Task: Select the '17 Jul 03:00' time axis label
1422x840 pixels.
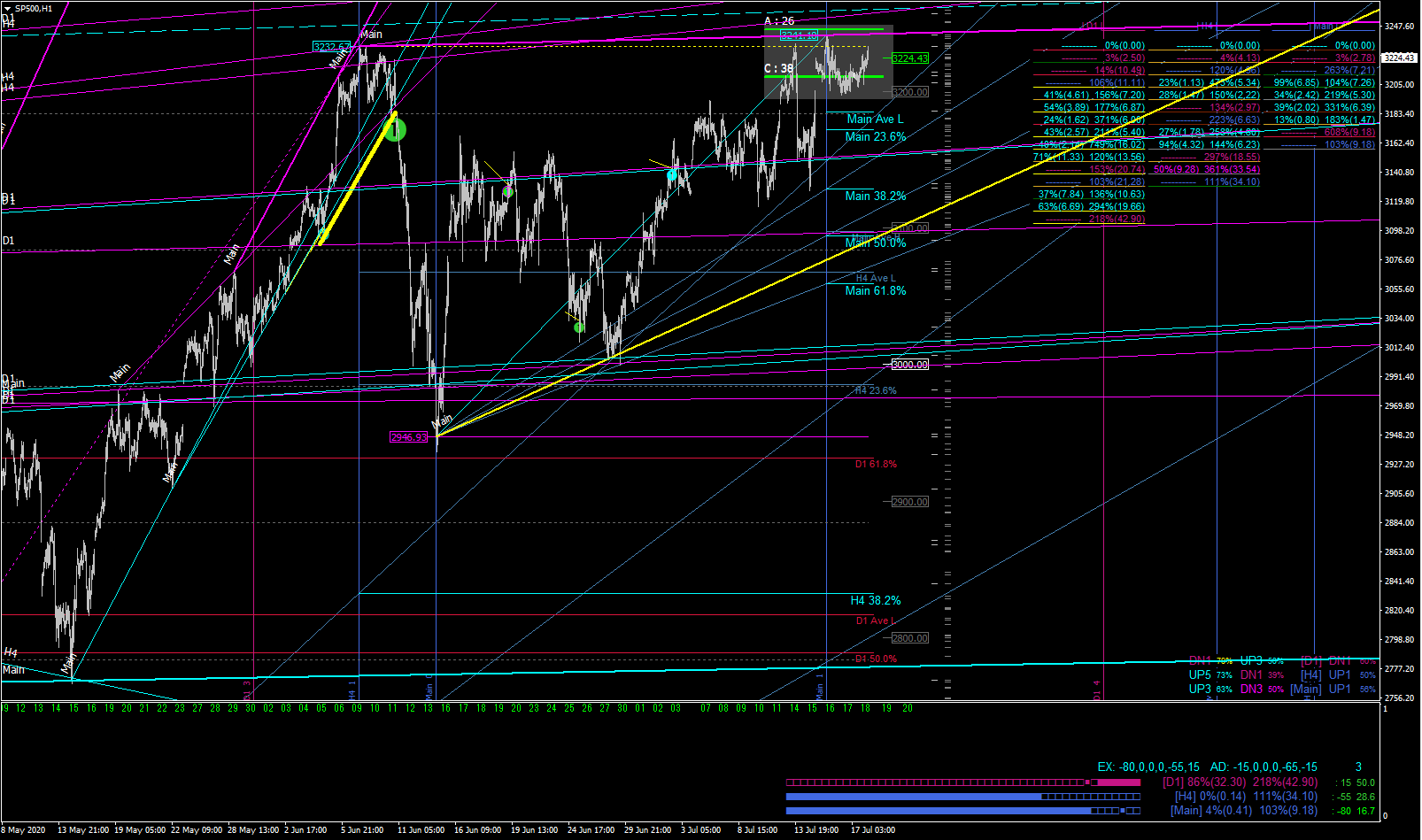Action: [x=873, y=830]
